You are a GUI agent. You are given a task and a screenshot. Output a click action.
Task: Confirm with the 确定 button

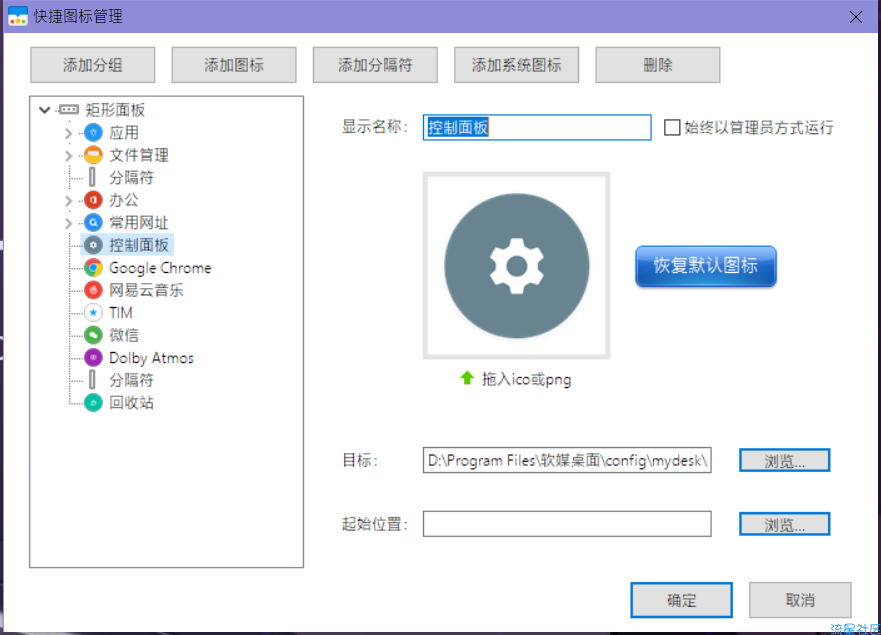(682, 600)
